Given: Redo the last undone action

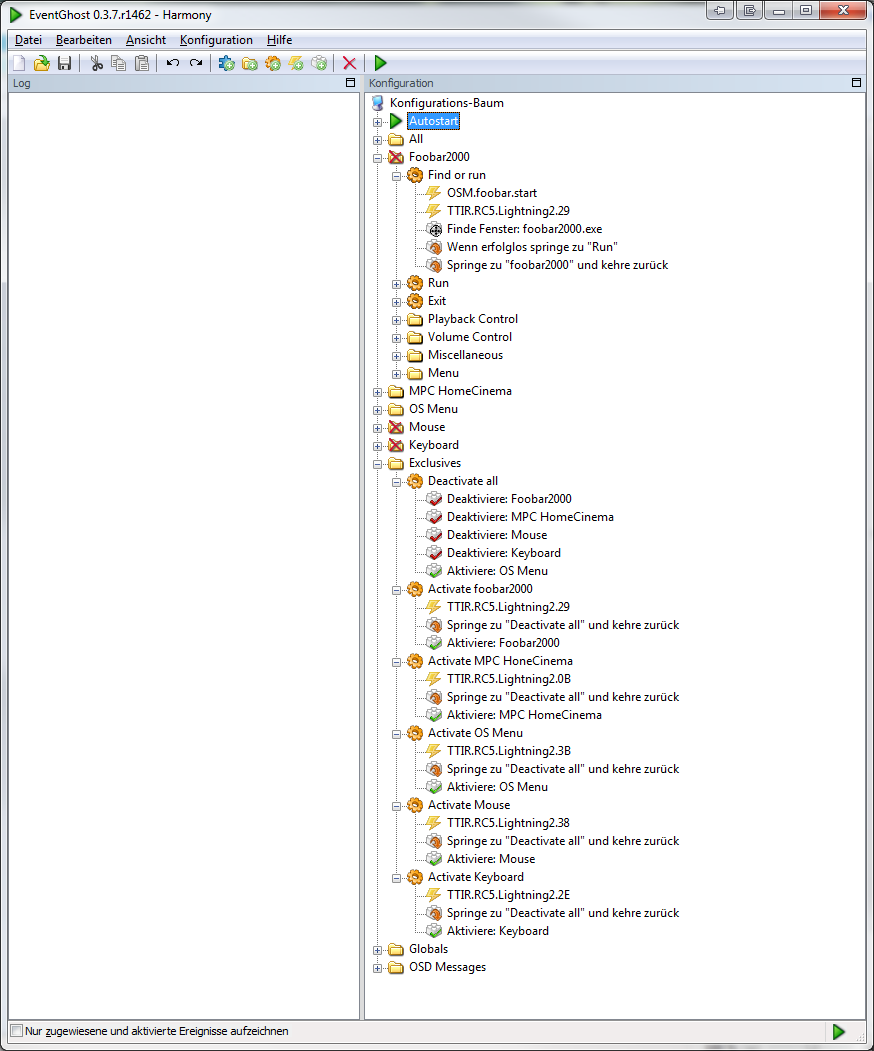Looking at the screenshot, I should click(196, 63).
